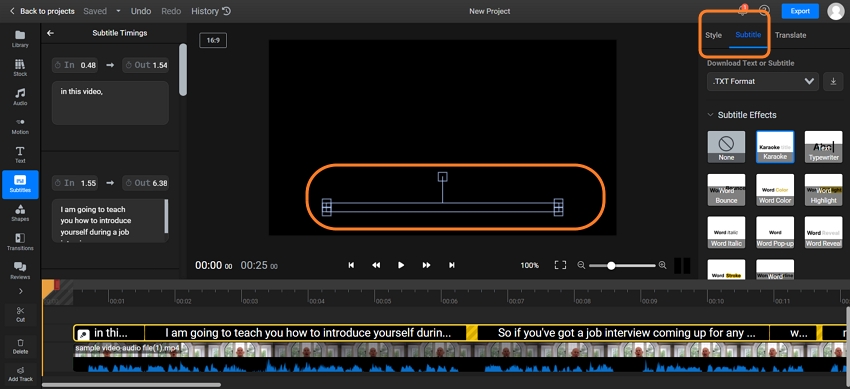The height and width of the screenshot is (389, 850).
Task: Click the 'in this video,' subtitle text box
Action: pos(110,103)
